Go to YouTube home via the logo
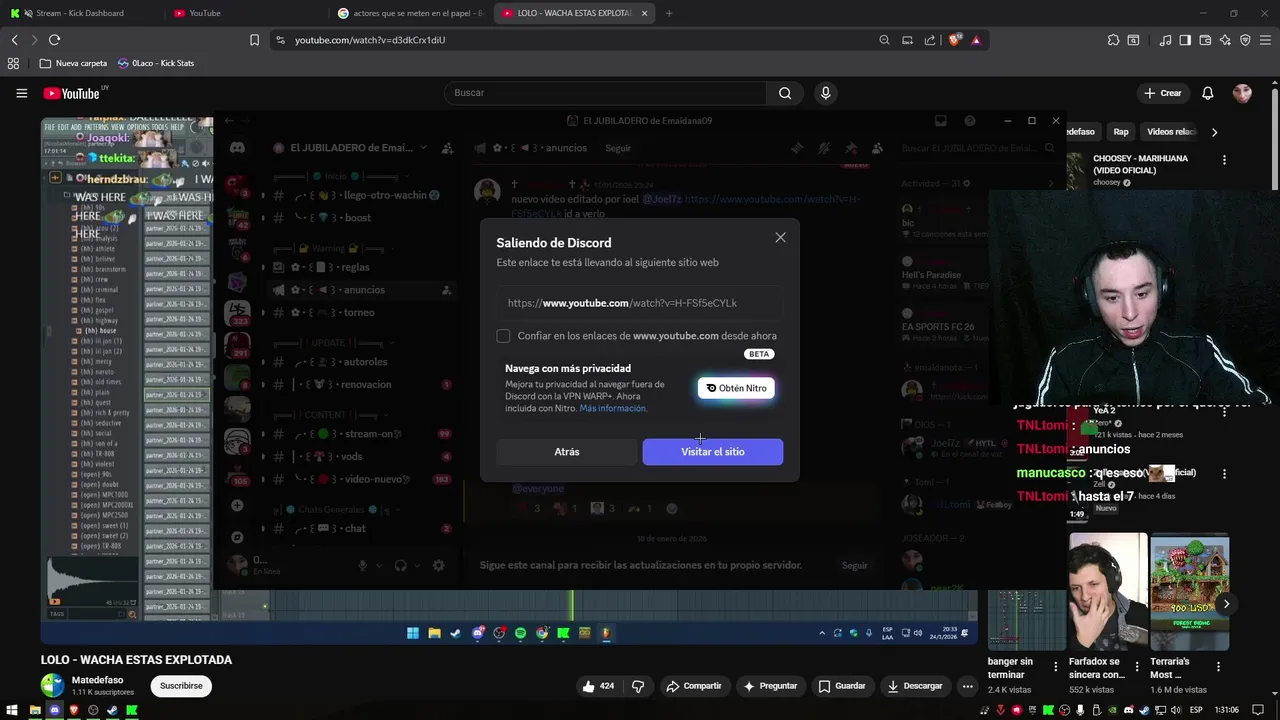The width and height of the screenshot is (1280, 720). (71, 93)
